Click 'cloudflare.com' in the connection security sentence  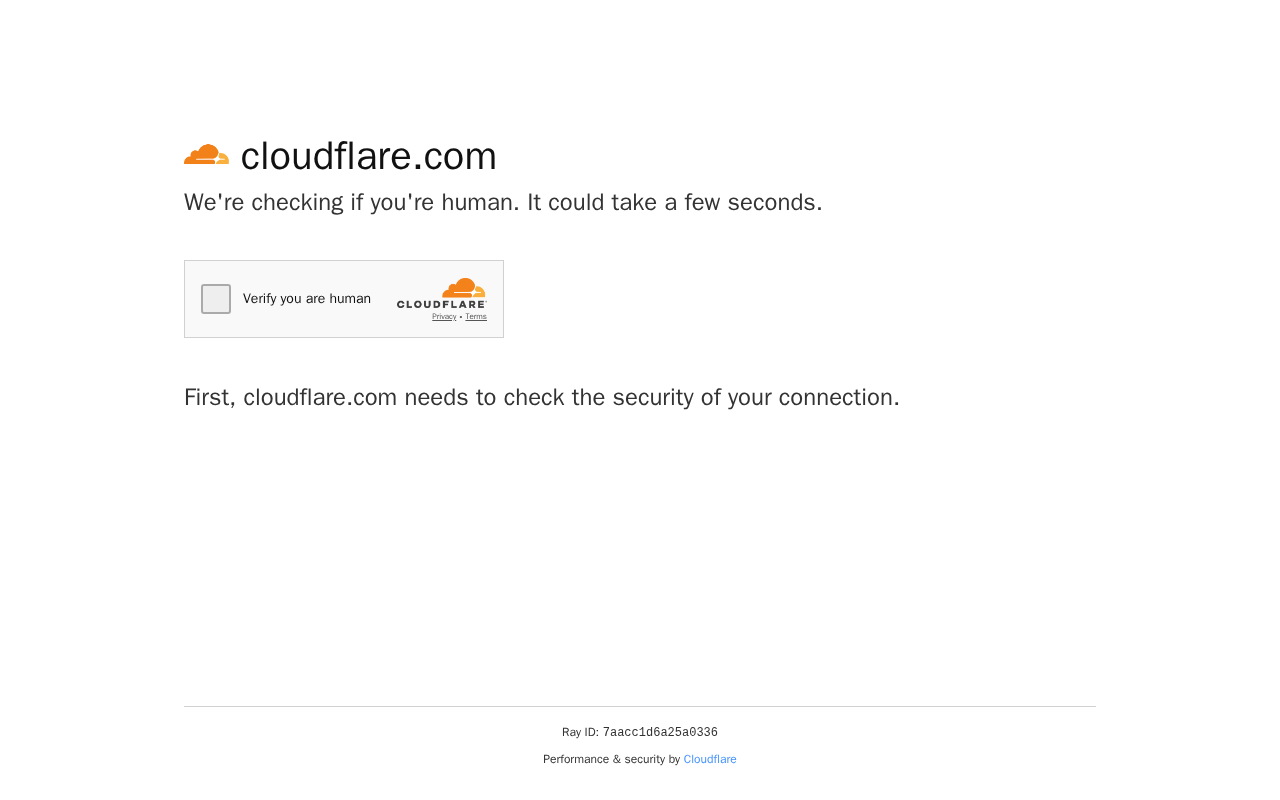(x=320, y=398)
